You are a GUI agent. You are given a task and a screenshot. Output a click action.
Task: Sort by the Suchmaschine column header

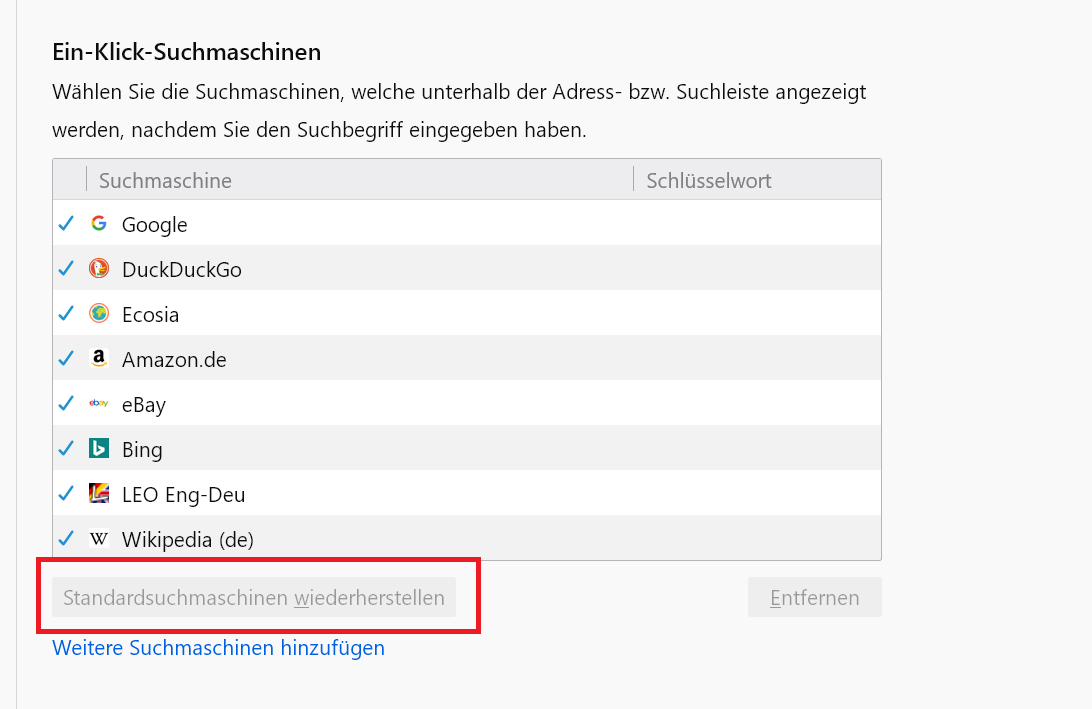pyautogui.click(x=165, y=181)
